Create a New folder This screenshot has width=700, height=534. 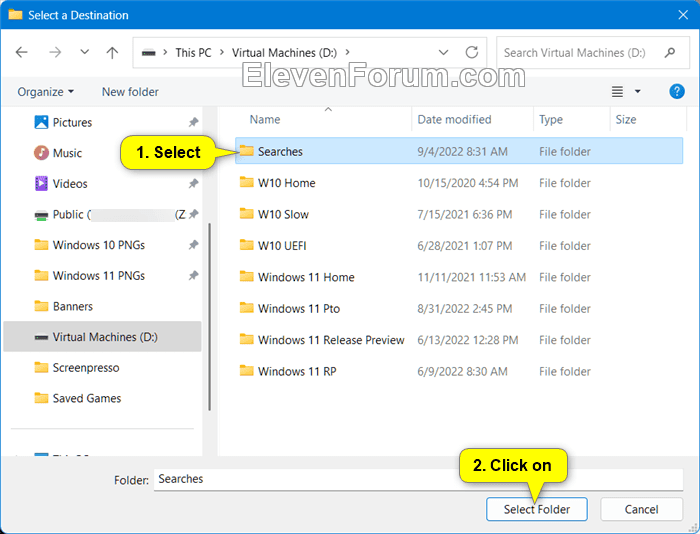click(130, 92)
